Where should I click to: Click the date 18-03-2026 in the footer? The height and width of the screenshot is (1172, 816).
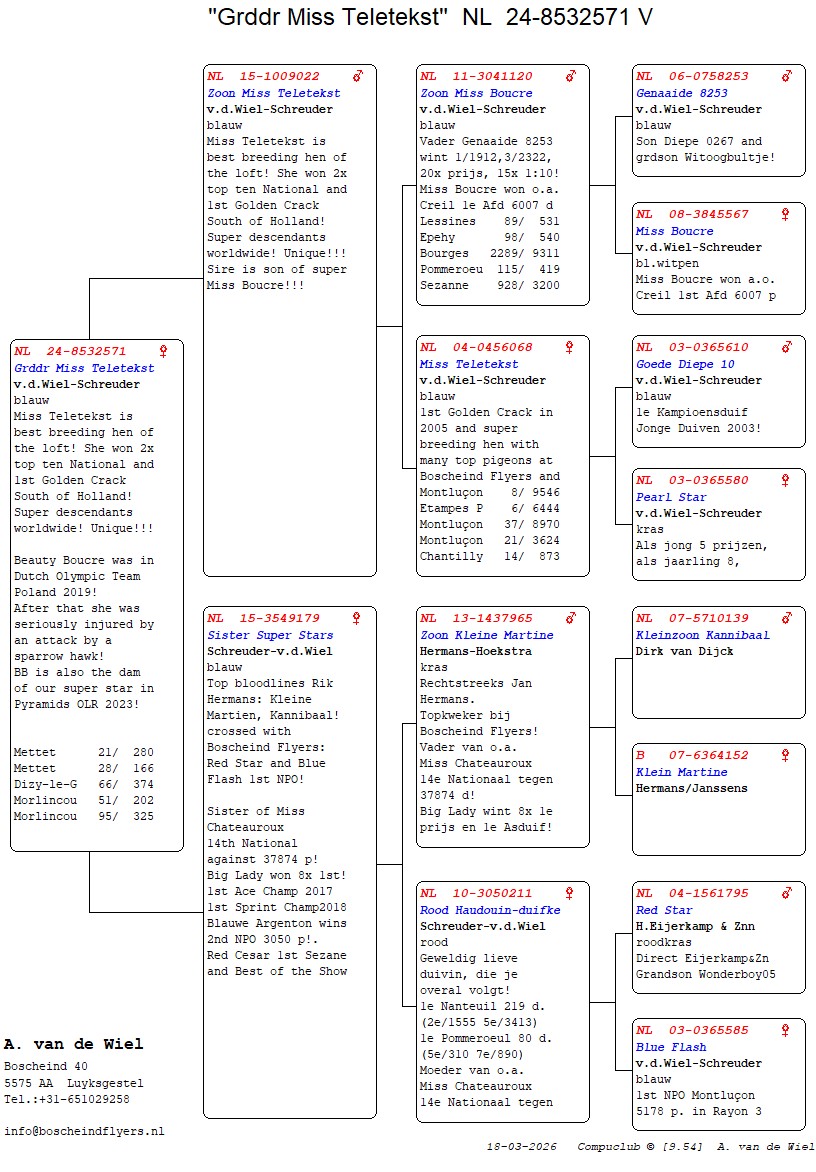pyautogui.click(x=522, y=1146)
